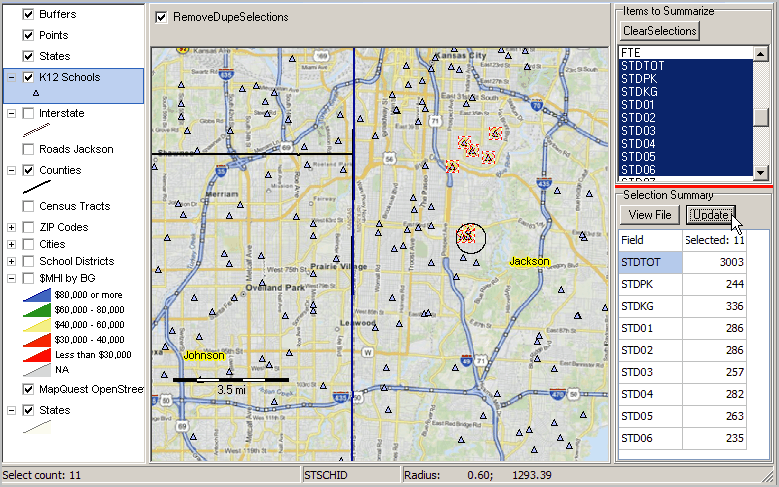
Task: Uncheck the Points layer checkbox
Action: pyautogui.click(x=28, y=35)
